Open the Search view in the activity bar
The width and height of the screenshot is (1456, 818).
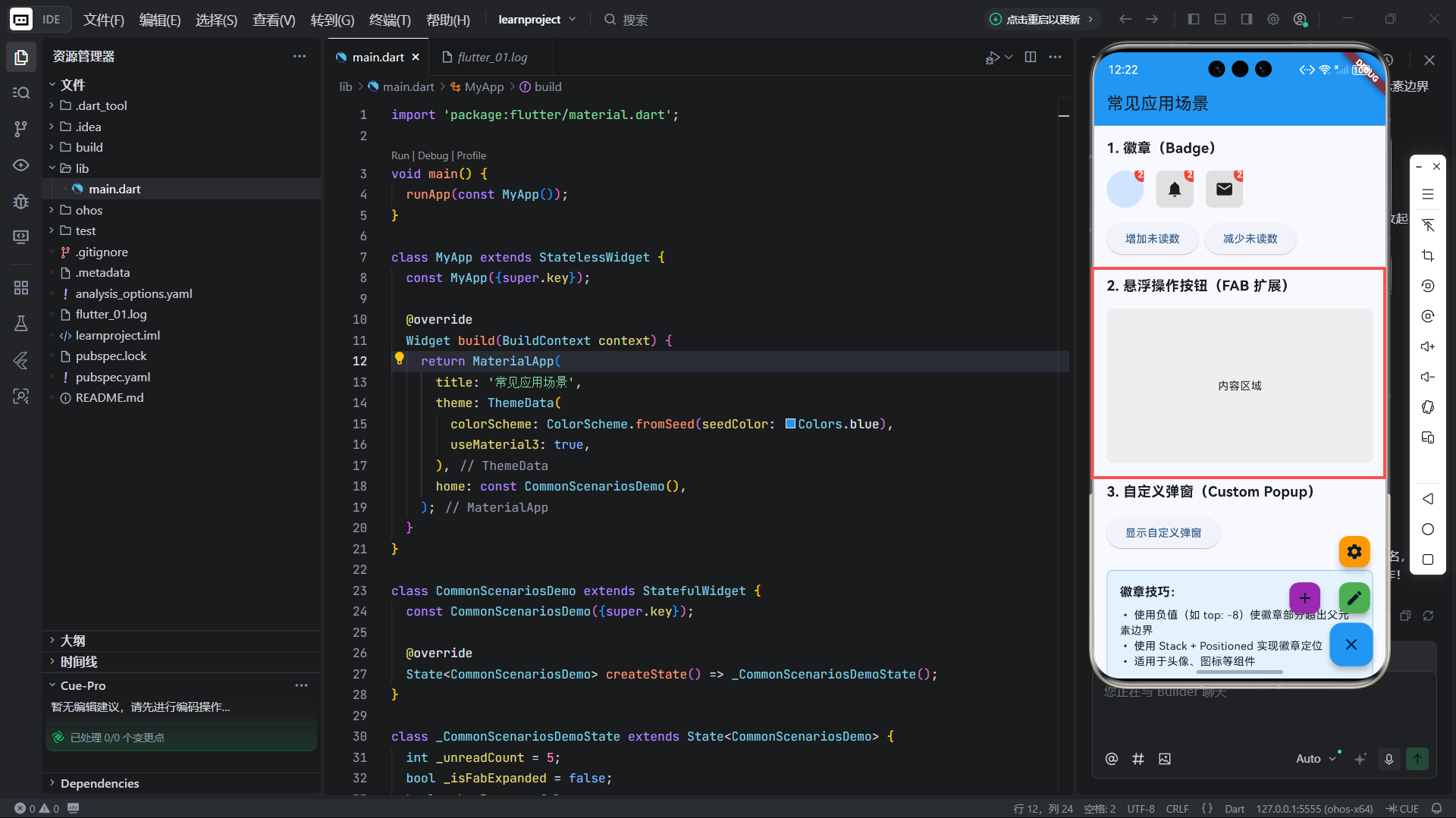tap(21, 92)
